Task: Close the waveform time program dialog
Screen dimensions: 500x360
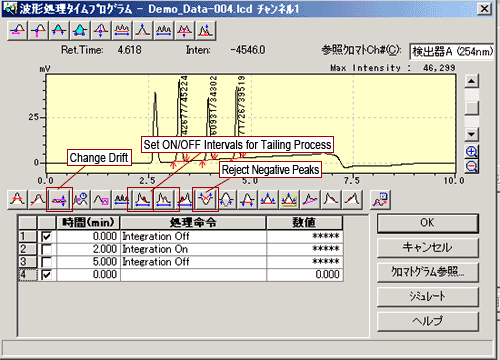Action: tap(484, 9)
